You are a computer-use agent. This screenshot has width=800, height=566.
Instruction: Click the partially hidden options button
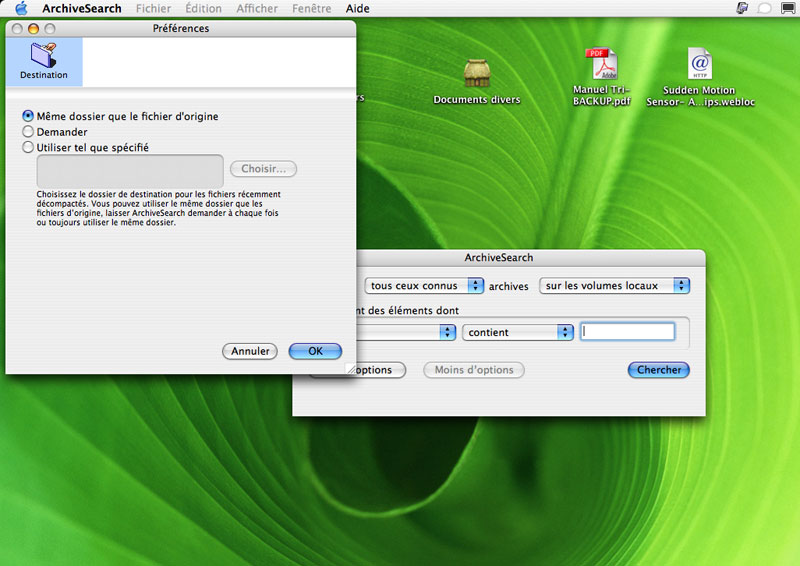point(381,370)
